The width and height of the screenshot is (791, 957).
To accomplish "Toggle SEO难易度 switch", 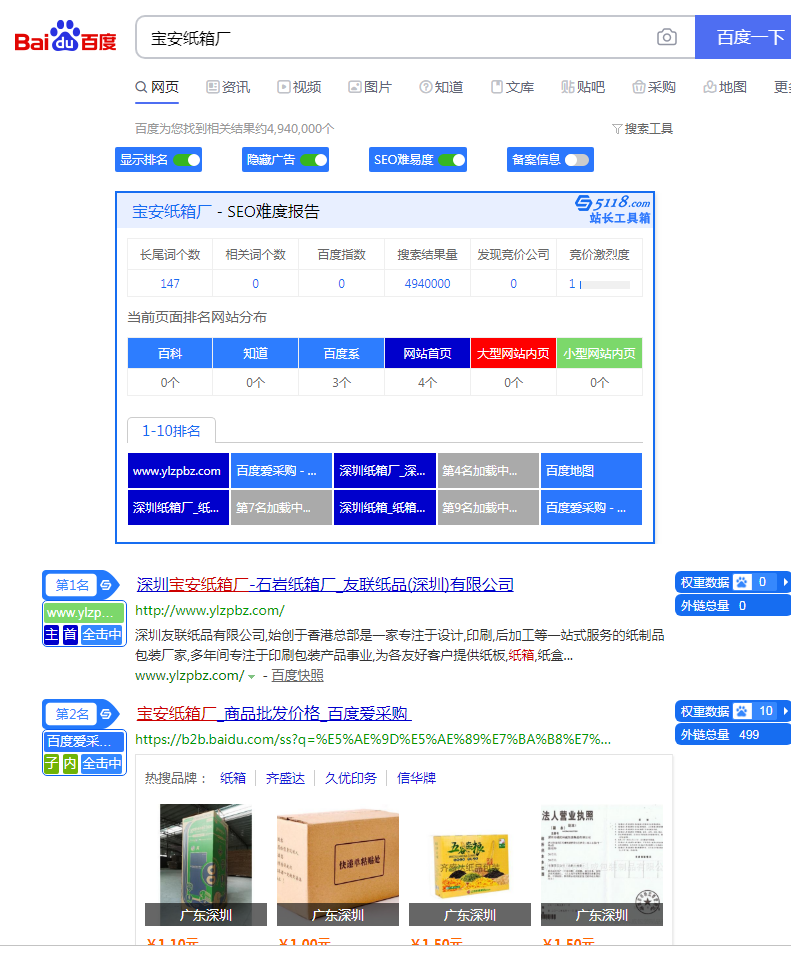I will tap(451, 160).
